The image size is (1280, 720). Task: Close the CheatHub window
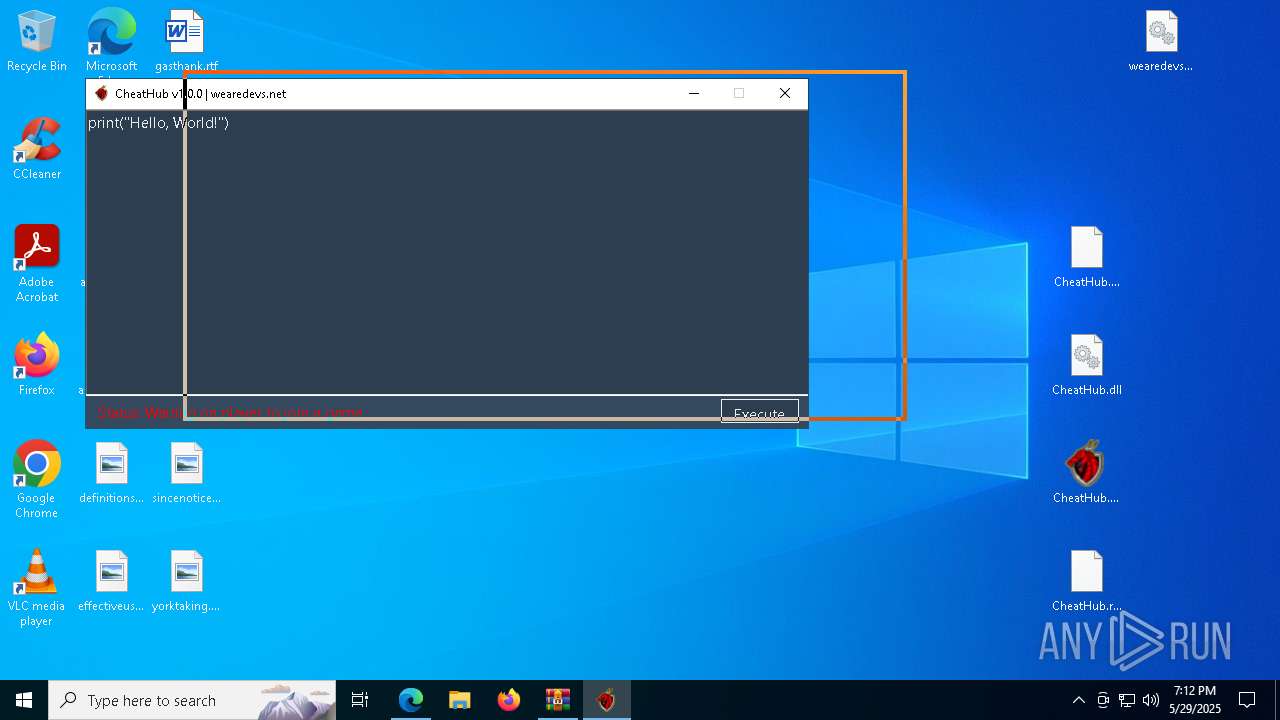[785, 93]
